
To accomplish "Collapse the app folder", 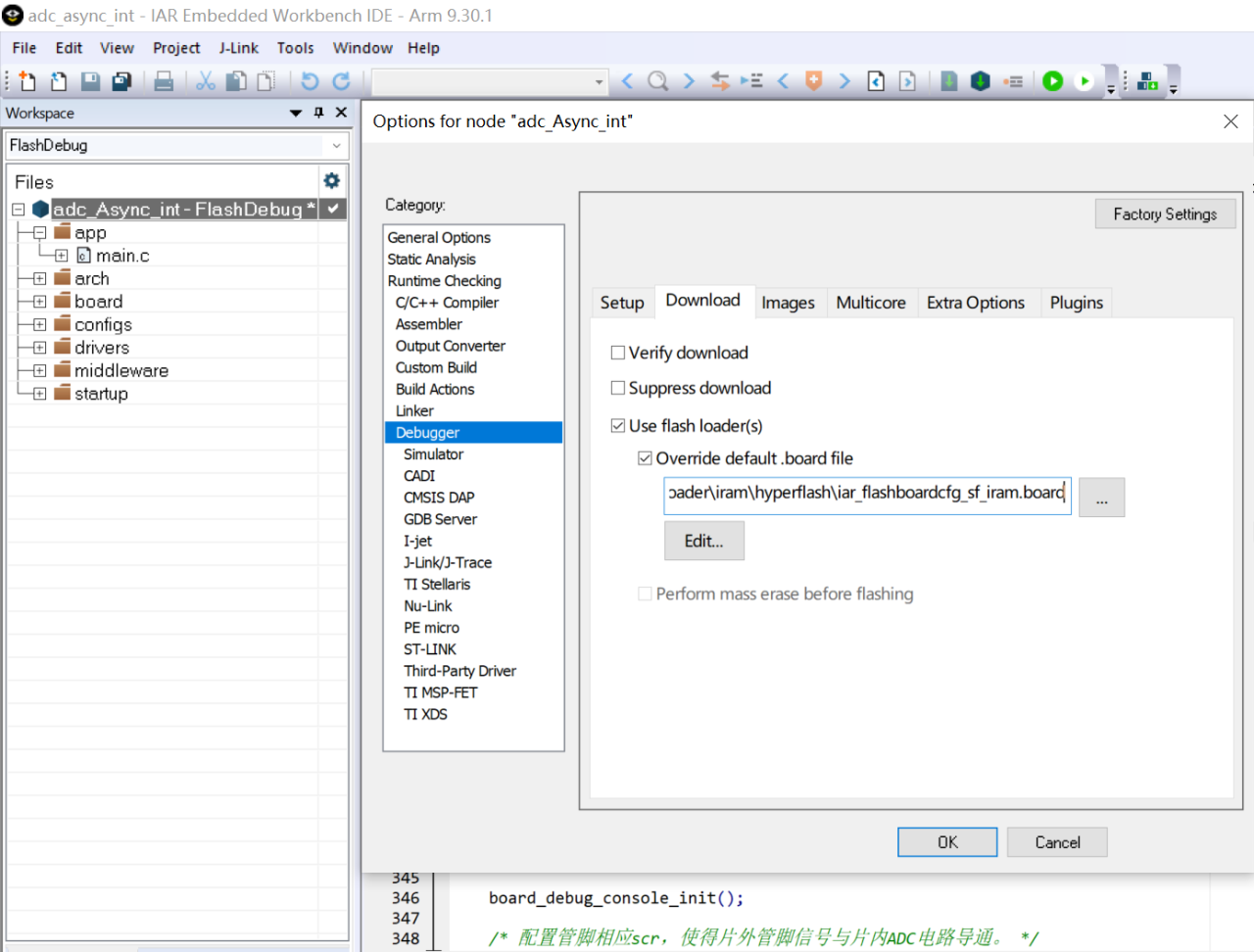I will pos(39,233).
